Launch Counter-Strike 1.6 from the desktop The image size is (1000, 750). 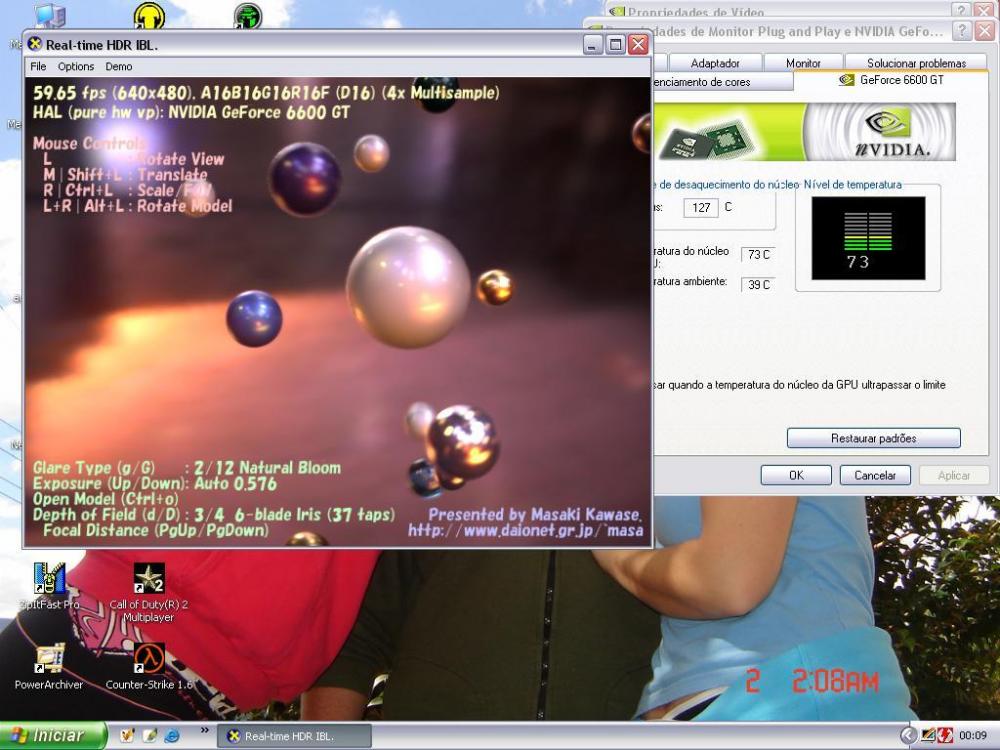[x=149, y=660]
